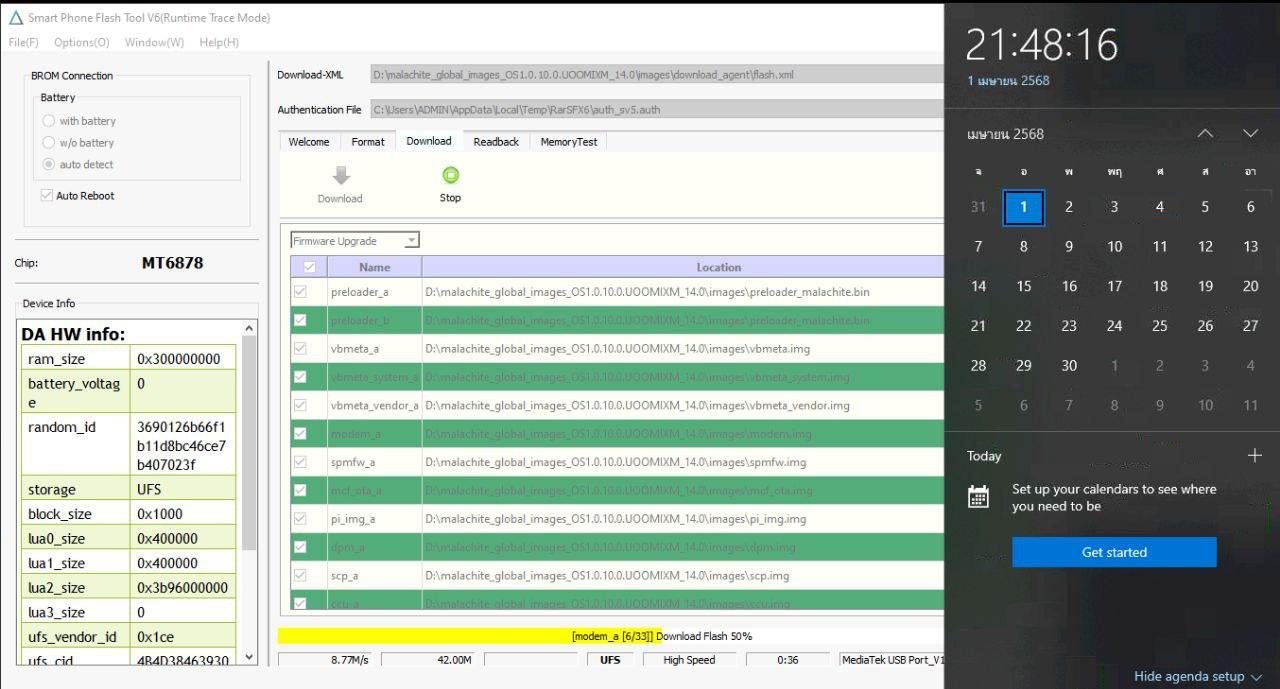Click the Get started button

pyautogui.click(x=1114, y=552)
